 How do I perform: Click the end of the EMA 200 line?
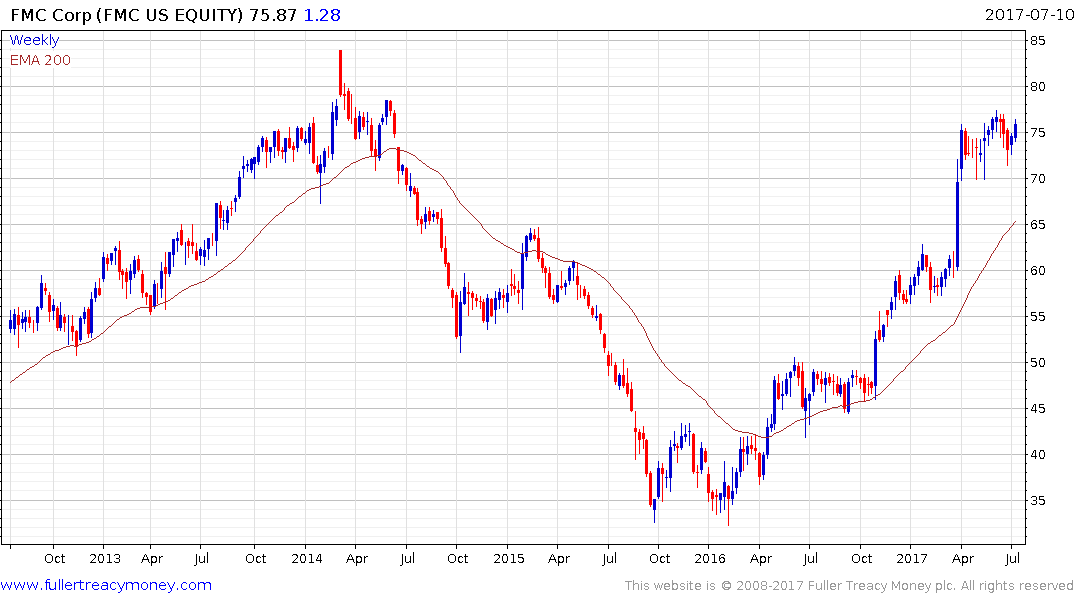[1015, 222]
